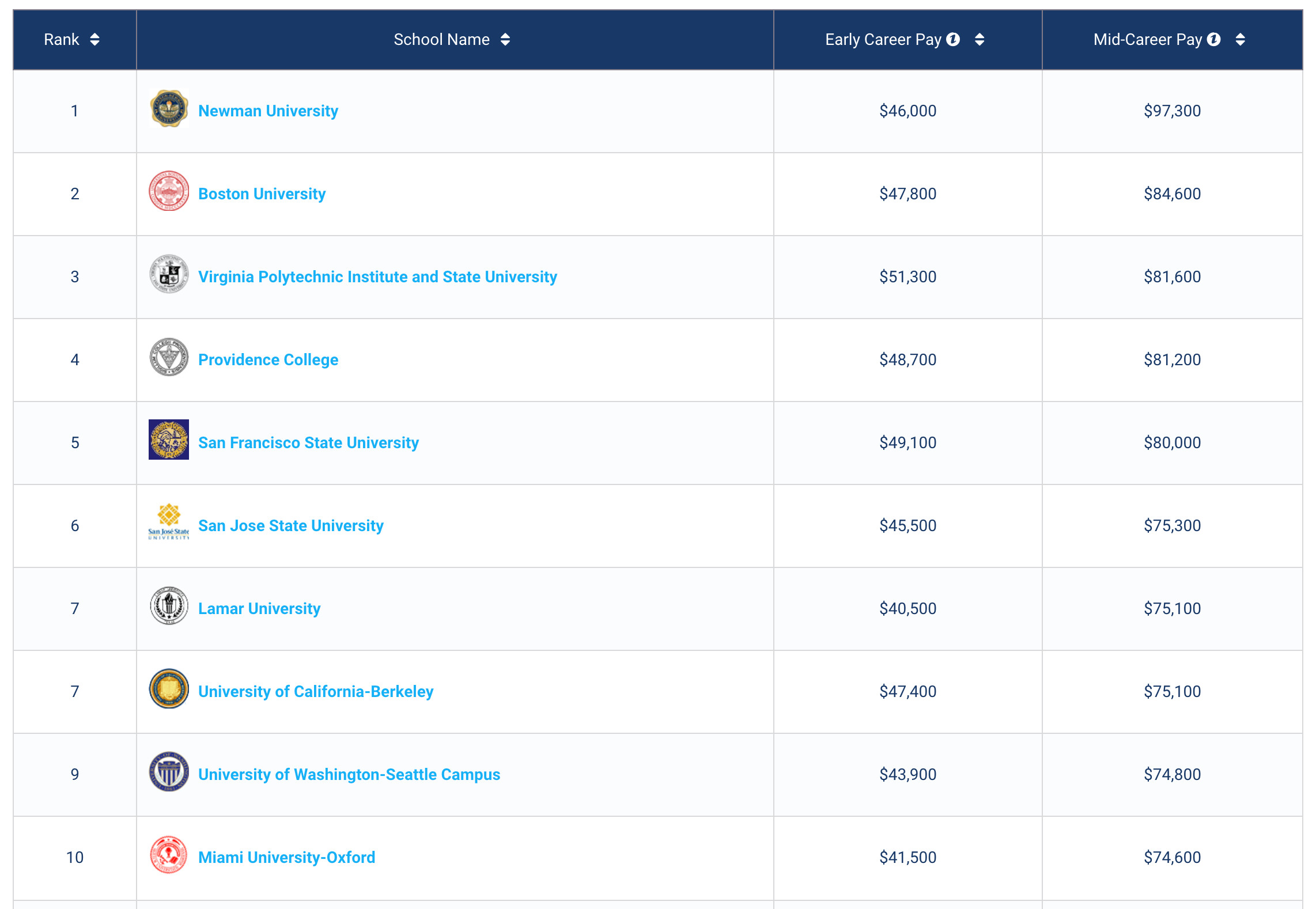Click Newman University's $46,000 early career pay
Viewport: 1316px width, 909px height.
point(908,111)
